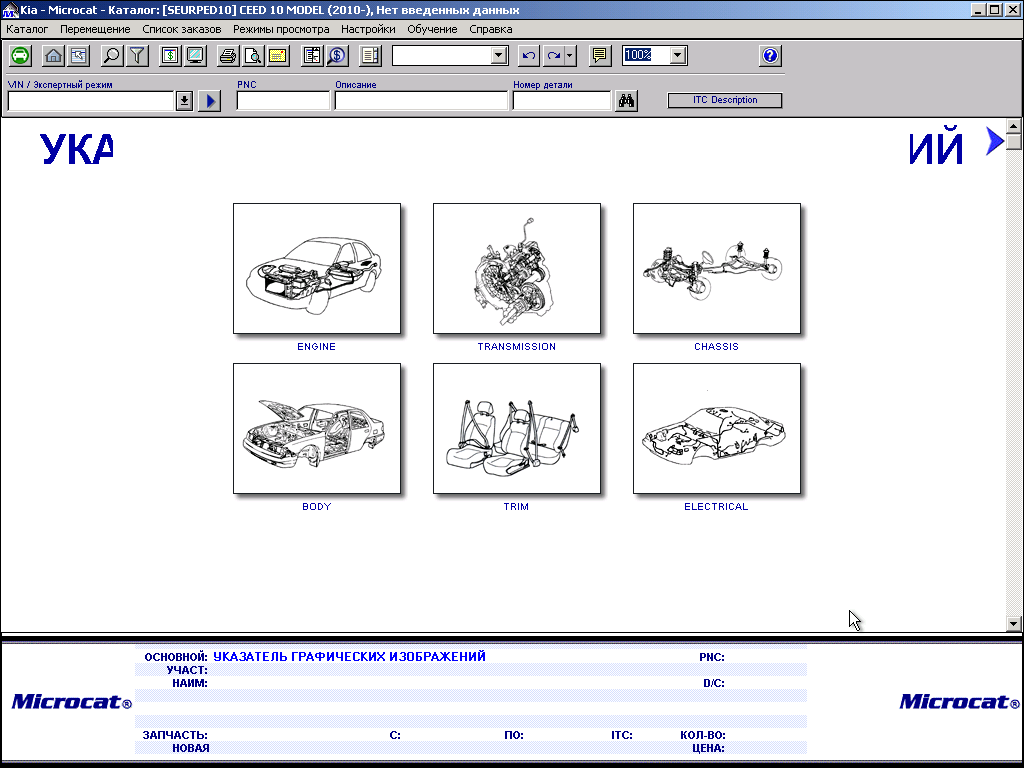Open the Каталог menu
The width and height of the screenshot is (1024, 768).
[x=27, y=29]
